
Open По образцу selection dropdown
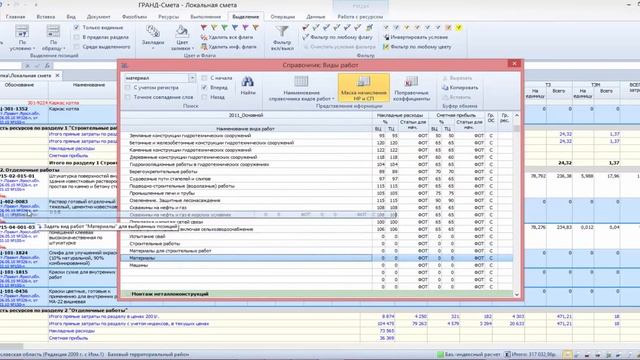point(53,38)
